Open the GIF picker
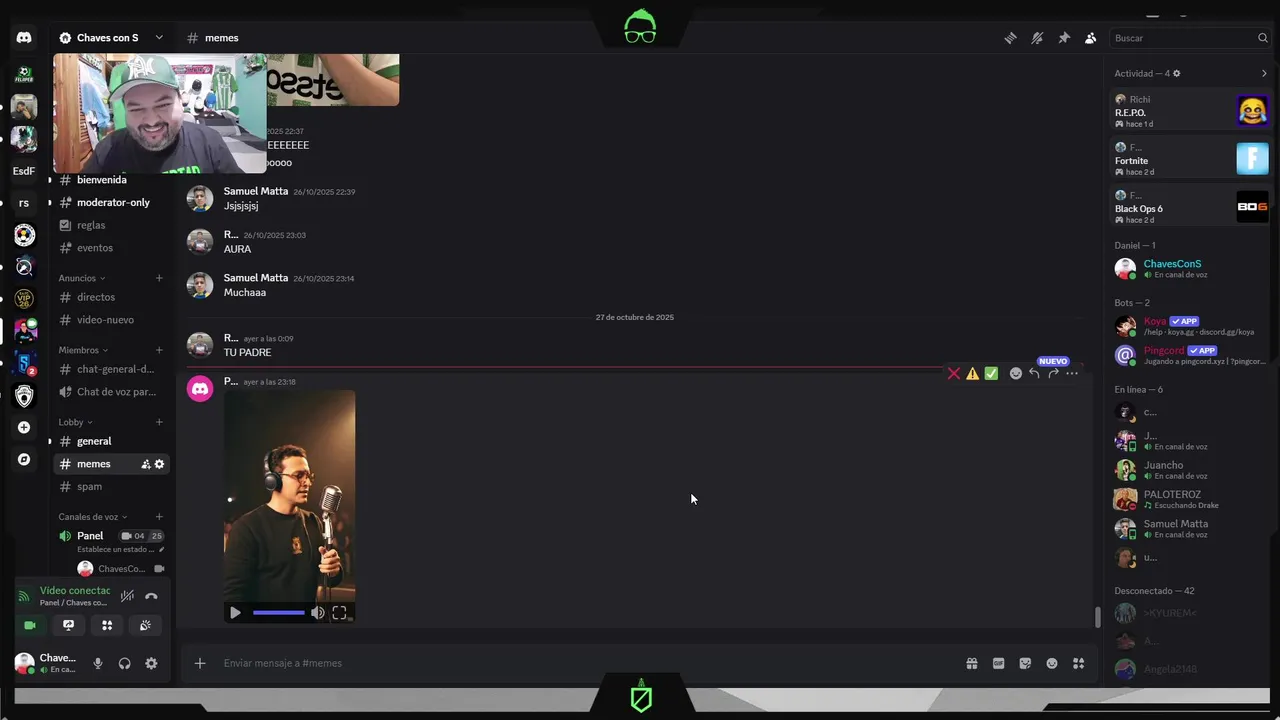The width and height of the screenshot is (1280, 720). pyautogui.click(x=998, y=663)
